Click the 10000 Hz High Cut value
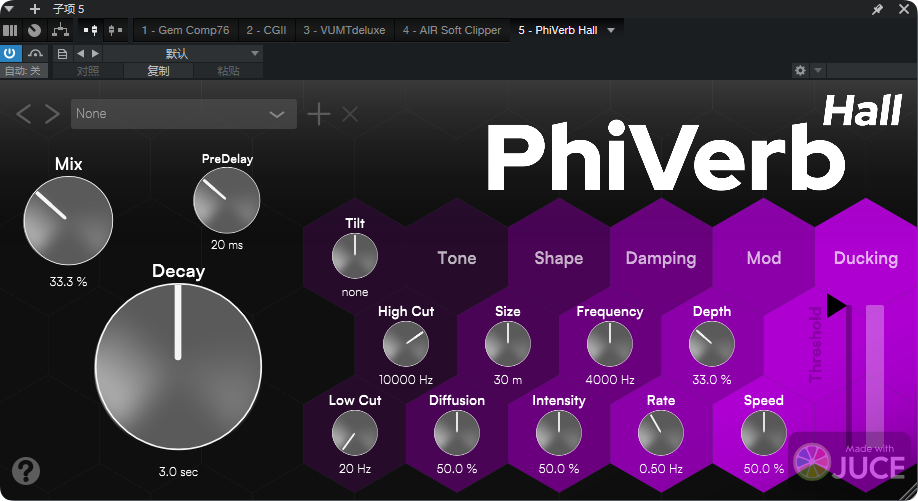The height and width of the screenshot is (501, 918). point(406,380)
